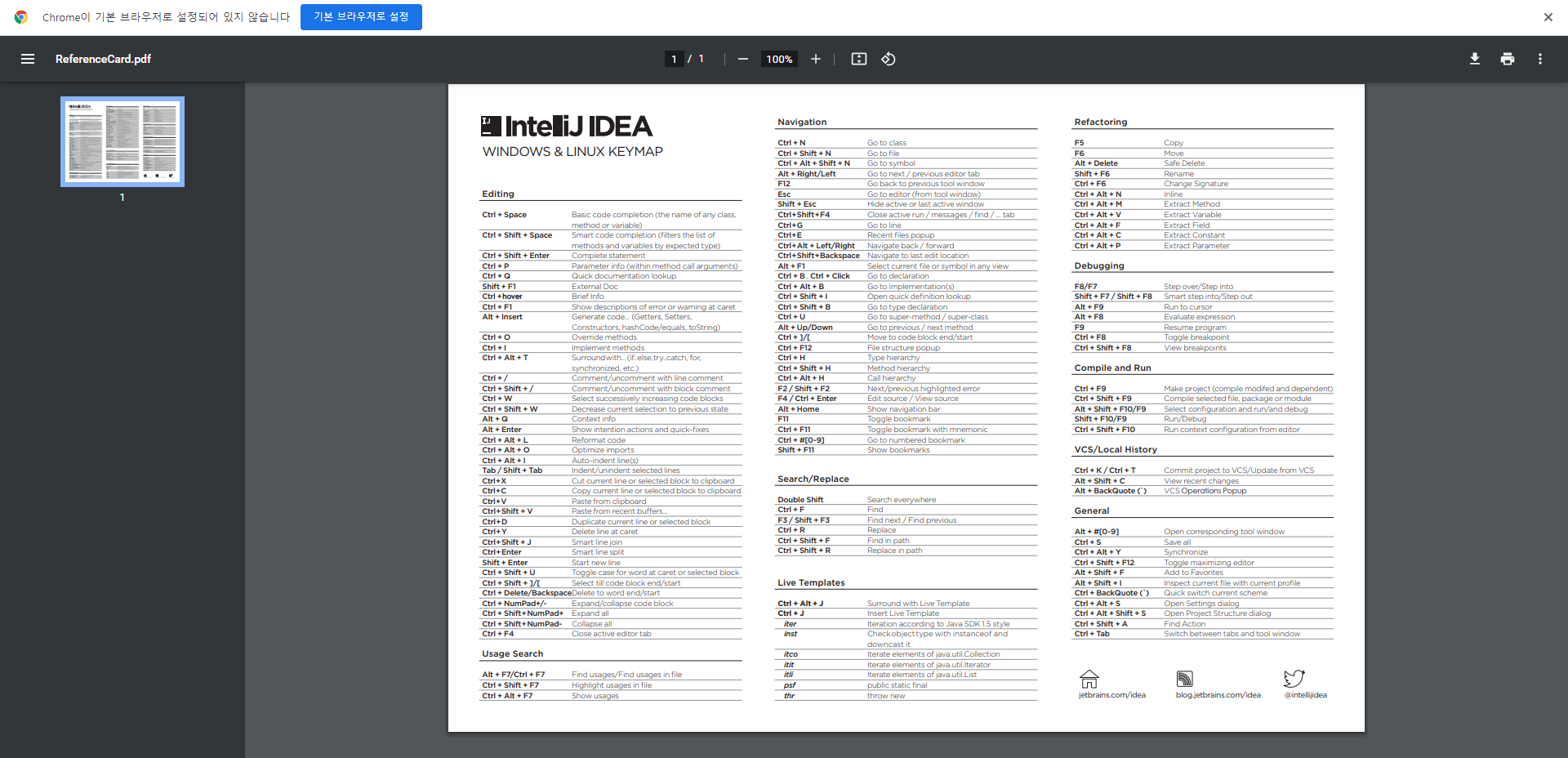Click the General section heading
This screenshot has width=1568, height=758.
(1092, 511)
